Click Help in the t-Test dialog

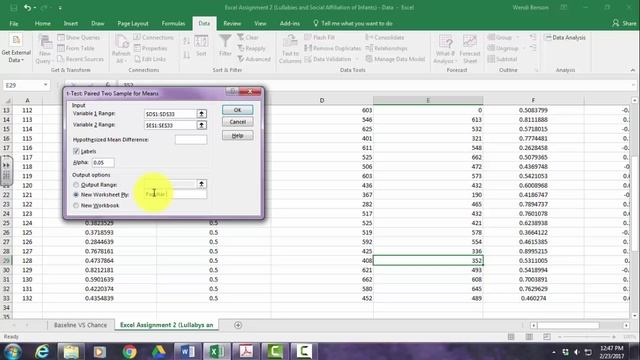click(238, 136)
